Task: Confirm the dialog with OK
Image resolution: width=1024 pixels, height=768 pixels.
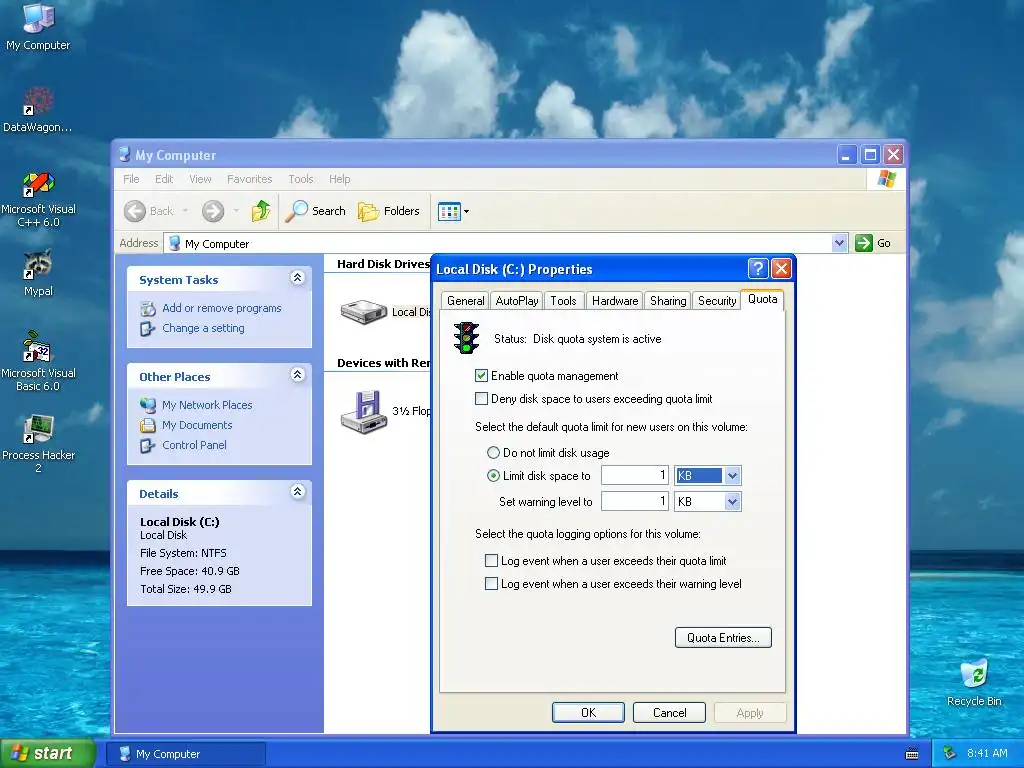Action: click(x=588, y=712)
